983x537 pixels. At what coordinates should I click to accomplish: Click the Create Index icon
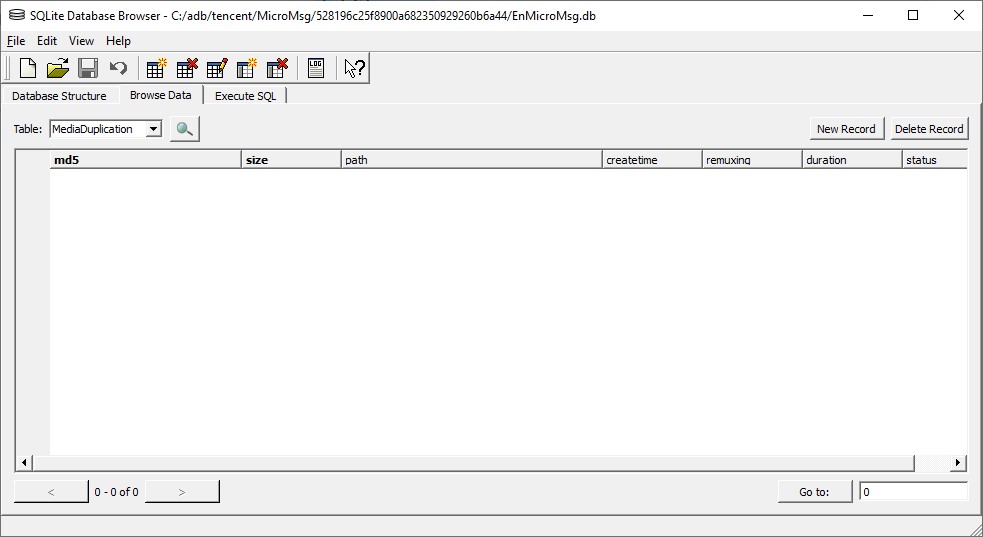(246, 68)
